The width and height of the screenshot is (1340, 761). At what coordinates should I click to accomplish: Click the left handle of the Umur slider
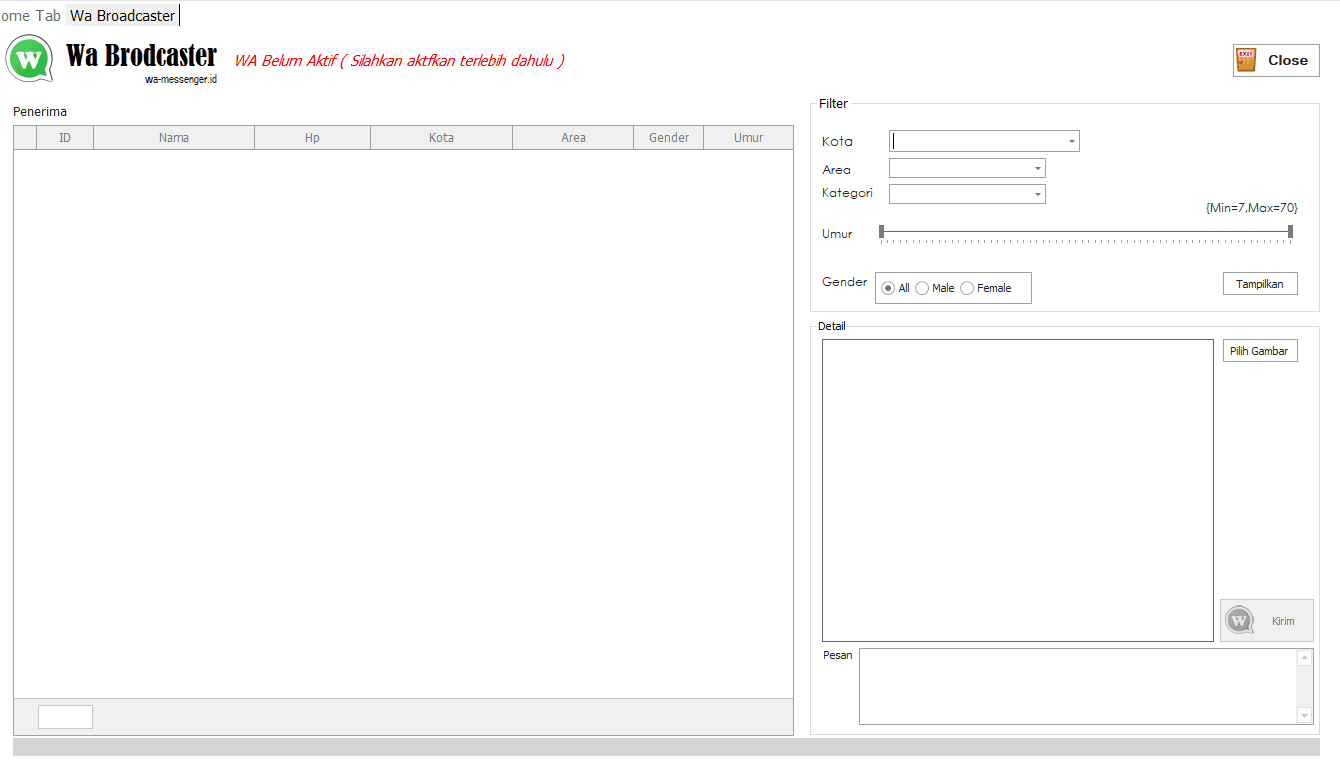[x=881, y=232]
